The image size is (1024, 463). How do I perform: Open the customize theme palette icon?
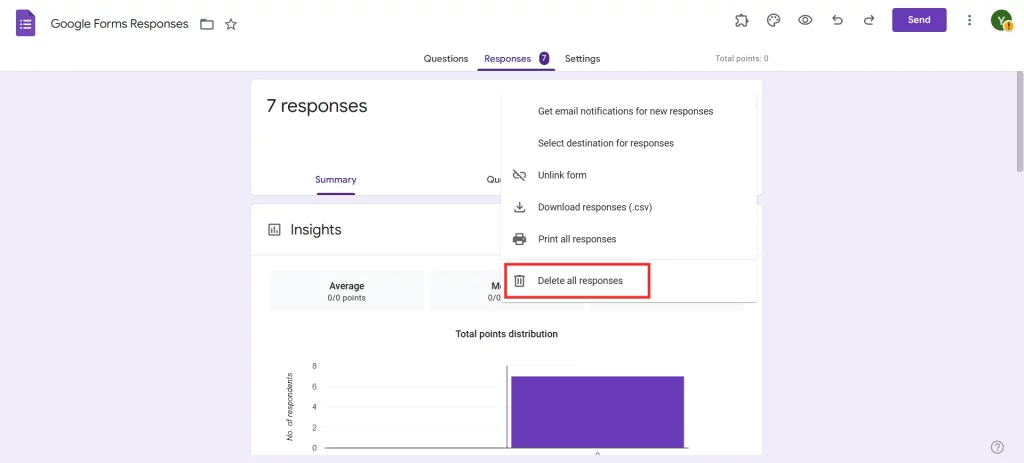[773, 20]
